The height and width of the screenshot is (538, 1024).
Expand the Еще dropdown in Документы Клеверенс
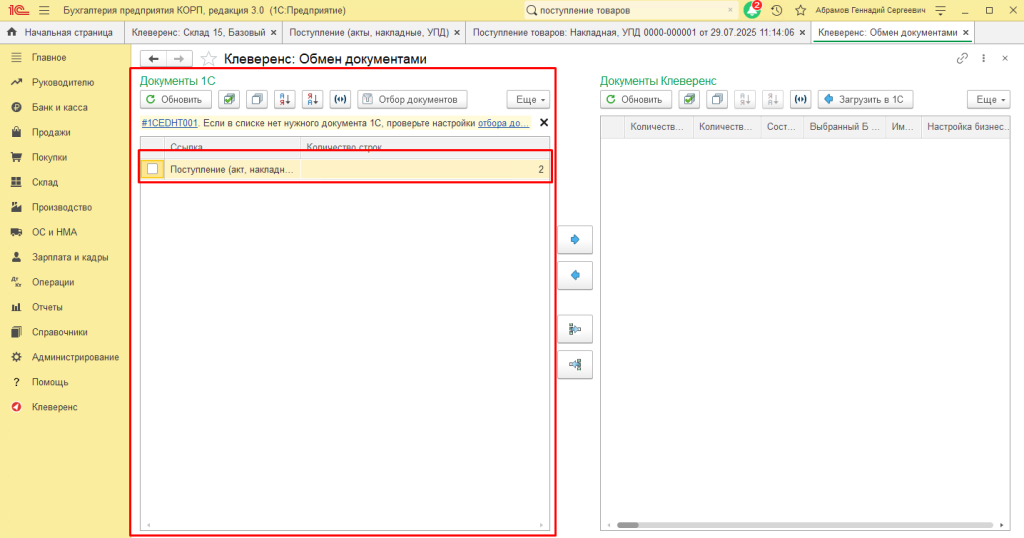[x=987, y=99]
